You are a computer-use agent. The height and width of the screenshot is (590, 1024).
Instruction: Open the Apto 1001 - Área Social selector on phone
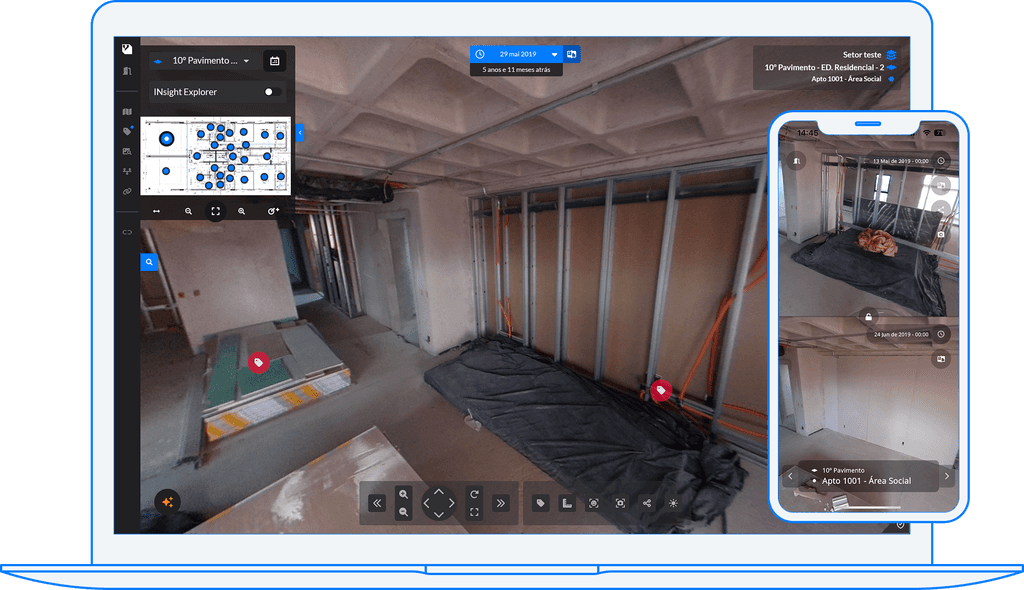point(866,480)
